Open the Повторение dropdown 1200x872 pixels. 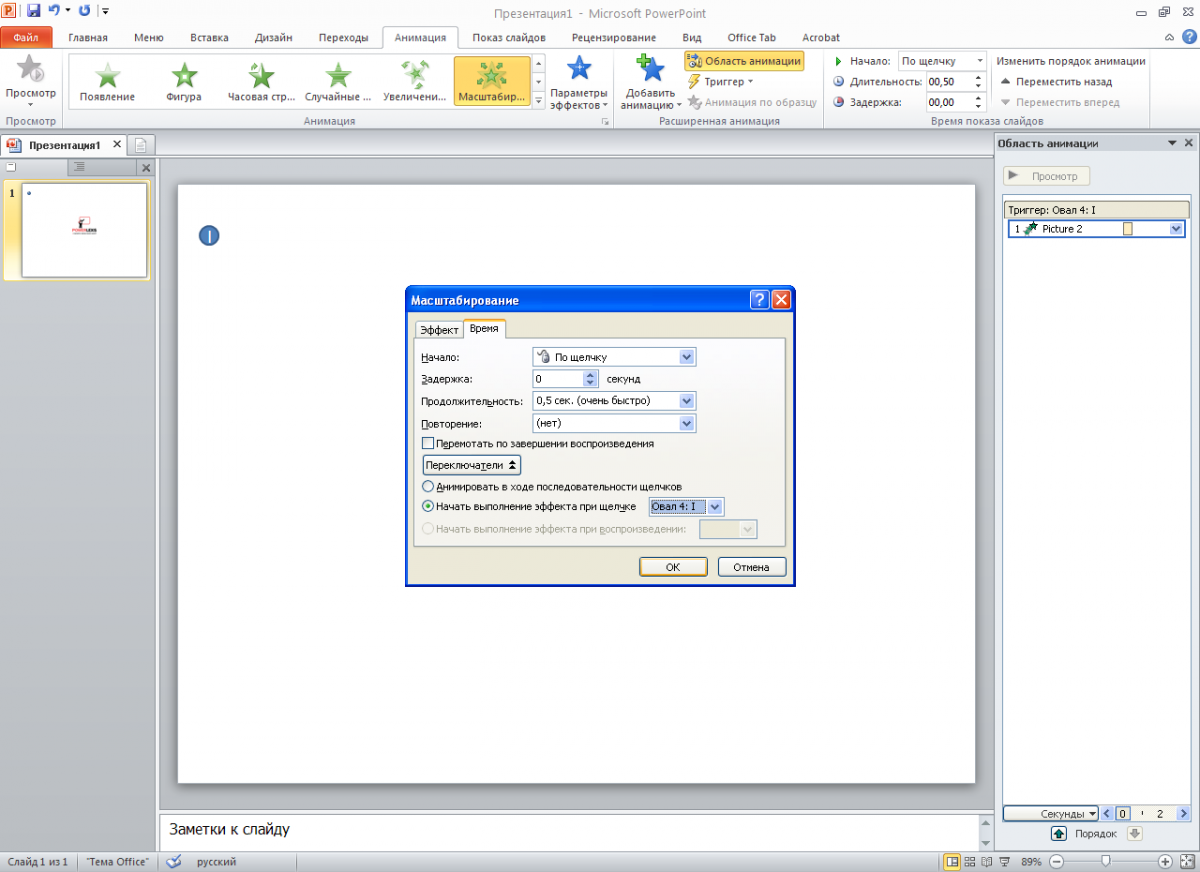coord(686,423)
